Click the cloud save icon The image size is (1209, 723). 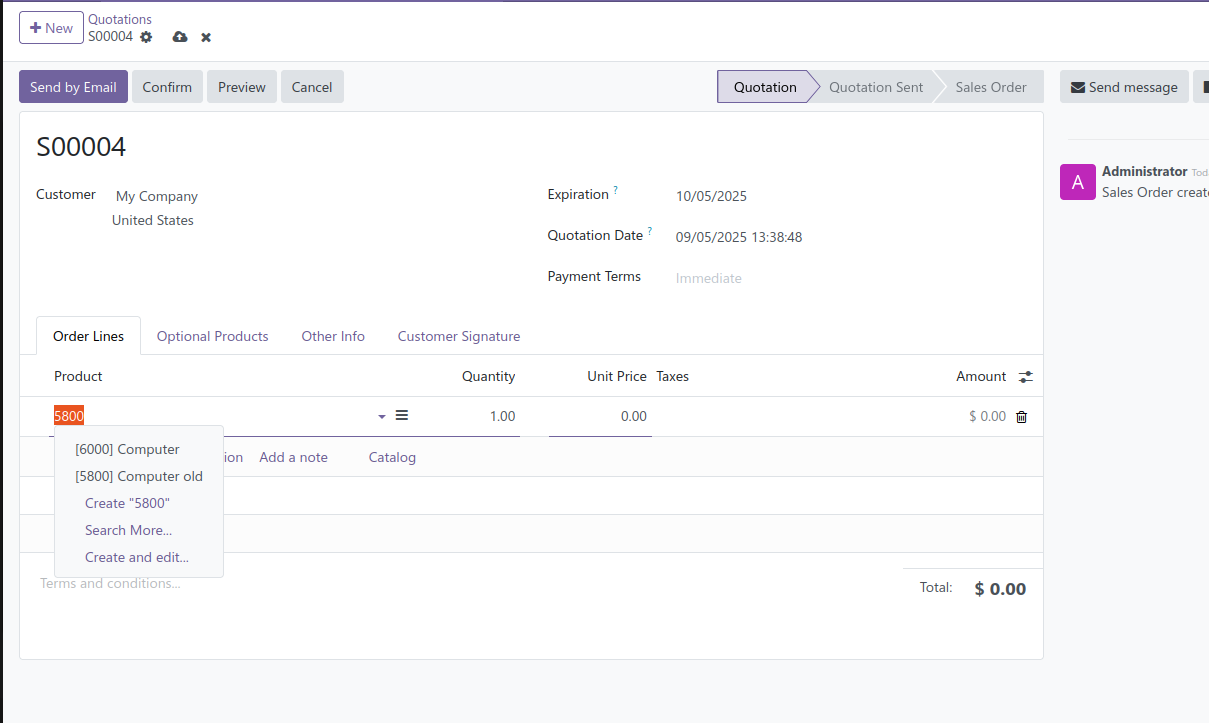click(x=180, y=37)
